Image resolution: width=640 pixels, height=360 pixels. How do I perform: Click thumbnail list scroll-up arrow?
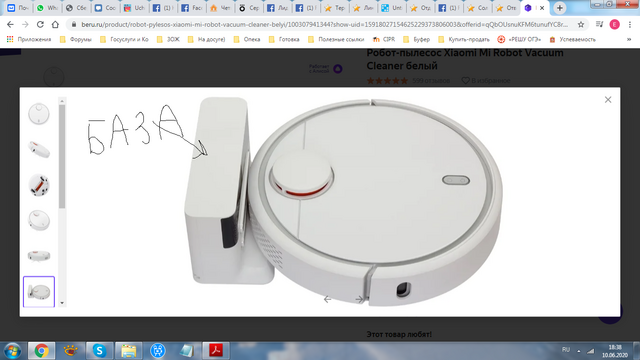pyautogui.click(x=62, y=101)
